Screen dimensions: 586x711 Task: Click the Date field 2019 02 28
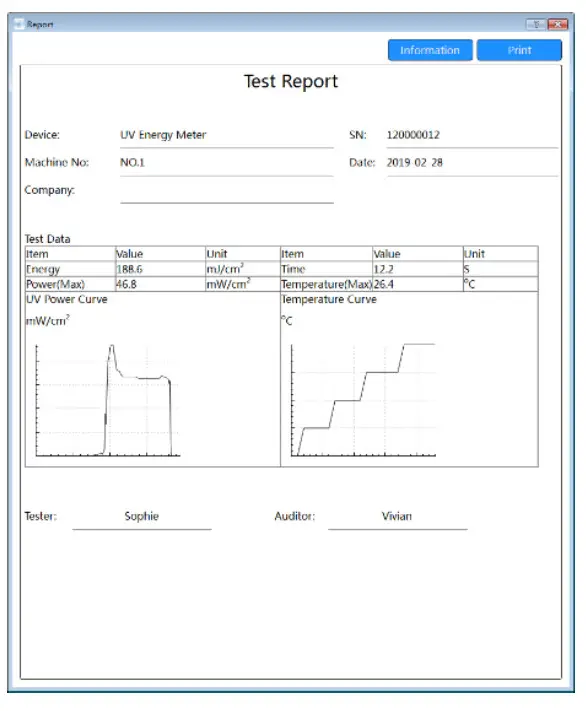[x=472, y=163]
